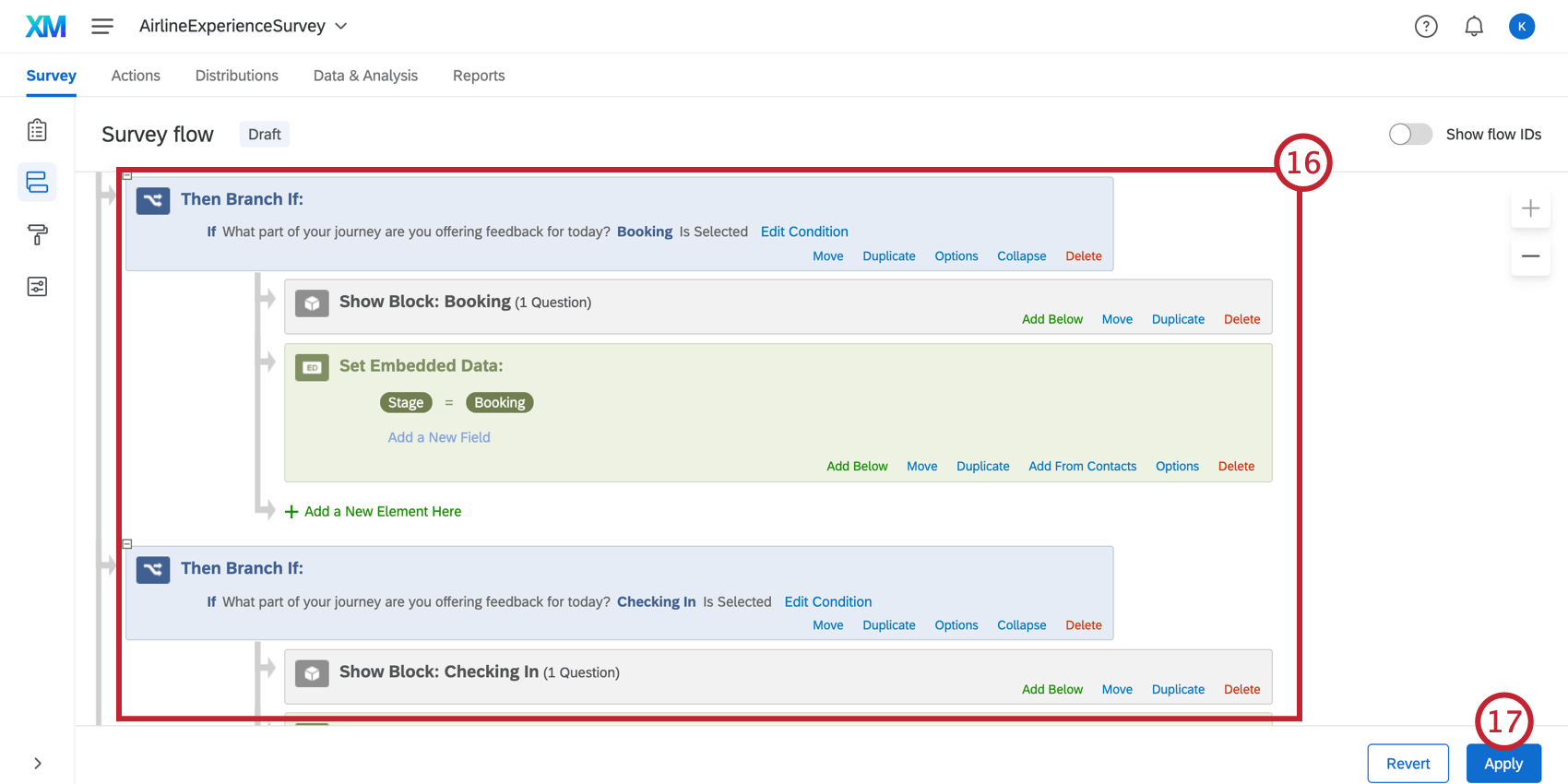Open the notifications bell
The height and width of the screenshot is (784, 1568).
1474,26
